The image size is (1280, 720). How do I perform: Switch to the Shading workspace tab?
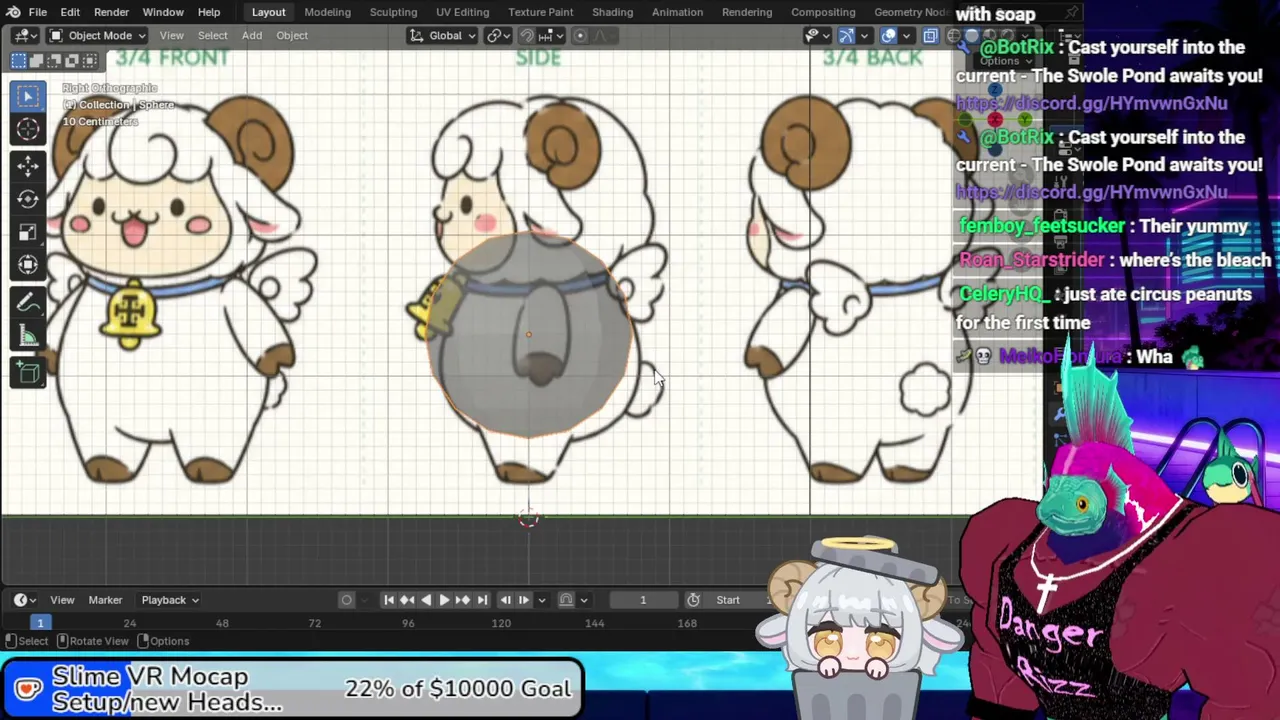coord(612,12)
